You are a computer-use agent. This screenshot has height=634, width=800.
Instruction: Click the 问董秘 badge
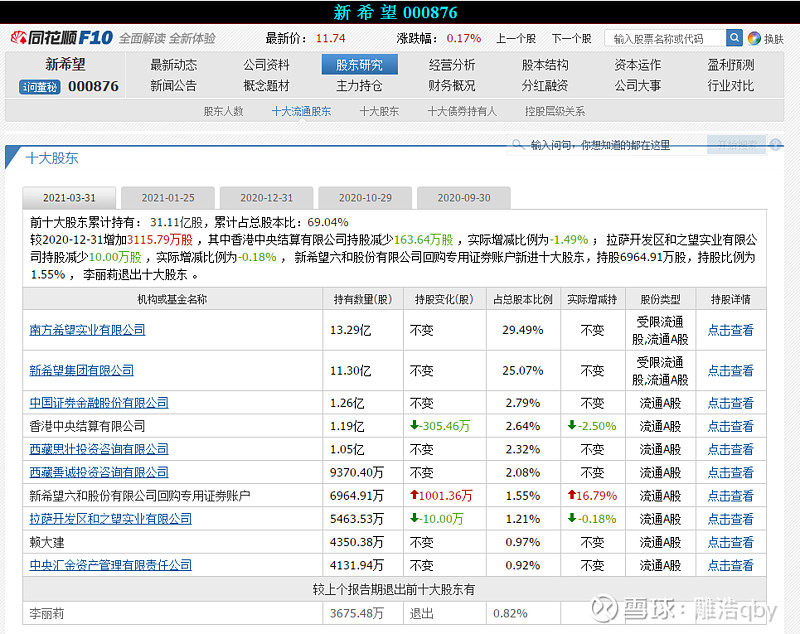coord(40,87)
